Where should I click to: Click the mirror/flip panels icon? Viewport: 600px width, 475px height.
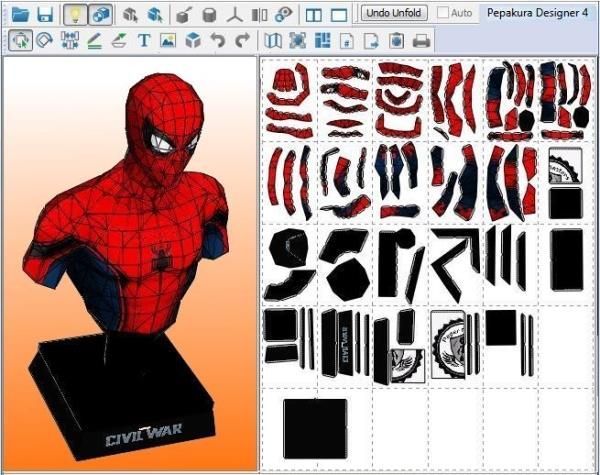259,15
